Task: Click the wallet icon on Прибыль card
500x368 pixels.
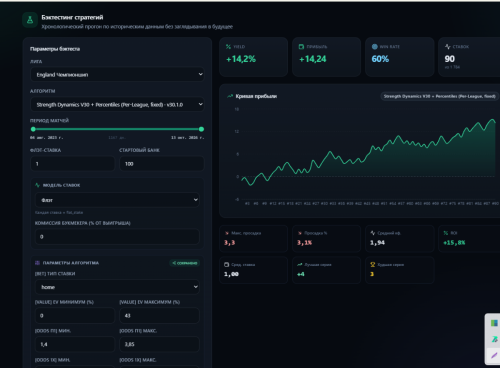Action: (301, 47)
